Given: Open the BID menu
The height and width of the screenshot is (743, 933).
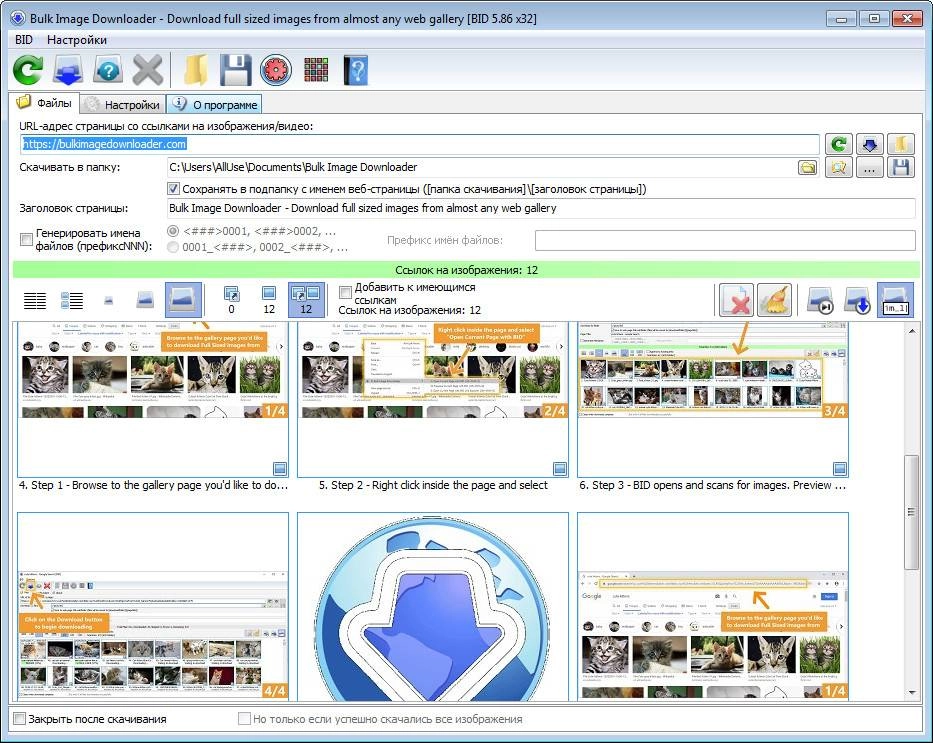Looking at the screenshot, I should pos(24,40).
